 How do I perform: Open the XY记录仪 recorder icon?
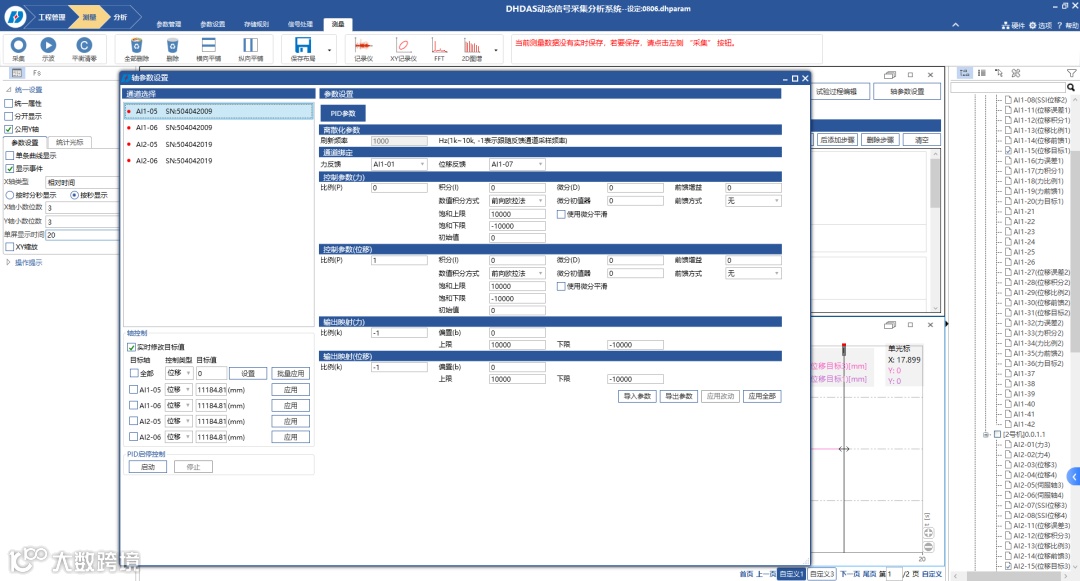click(x=403, y=45)
